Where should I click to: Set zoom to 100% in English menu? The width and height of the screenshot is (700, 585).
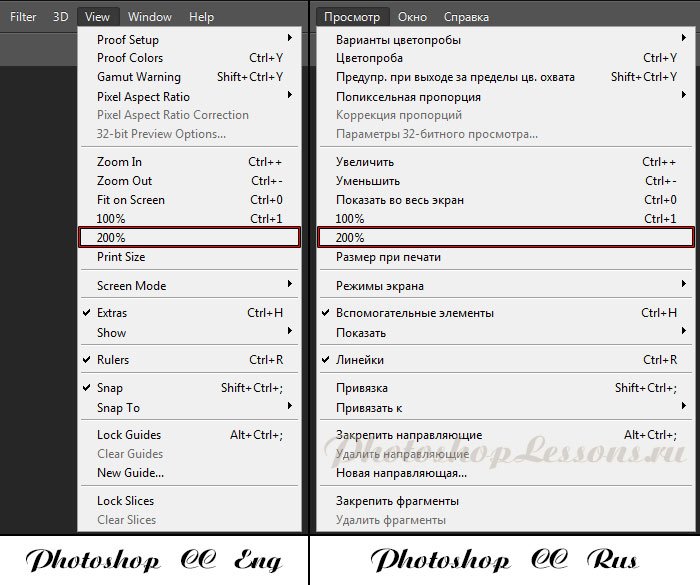(190, 218)
